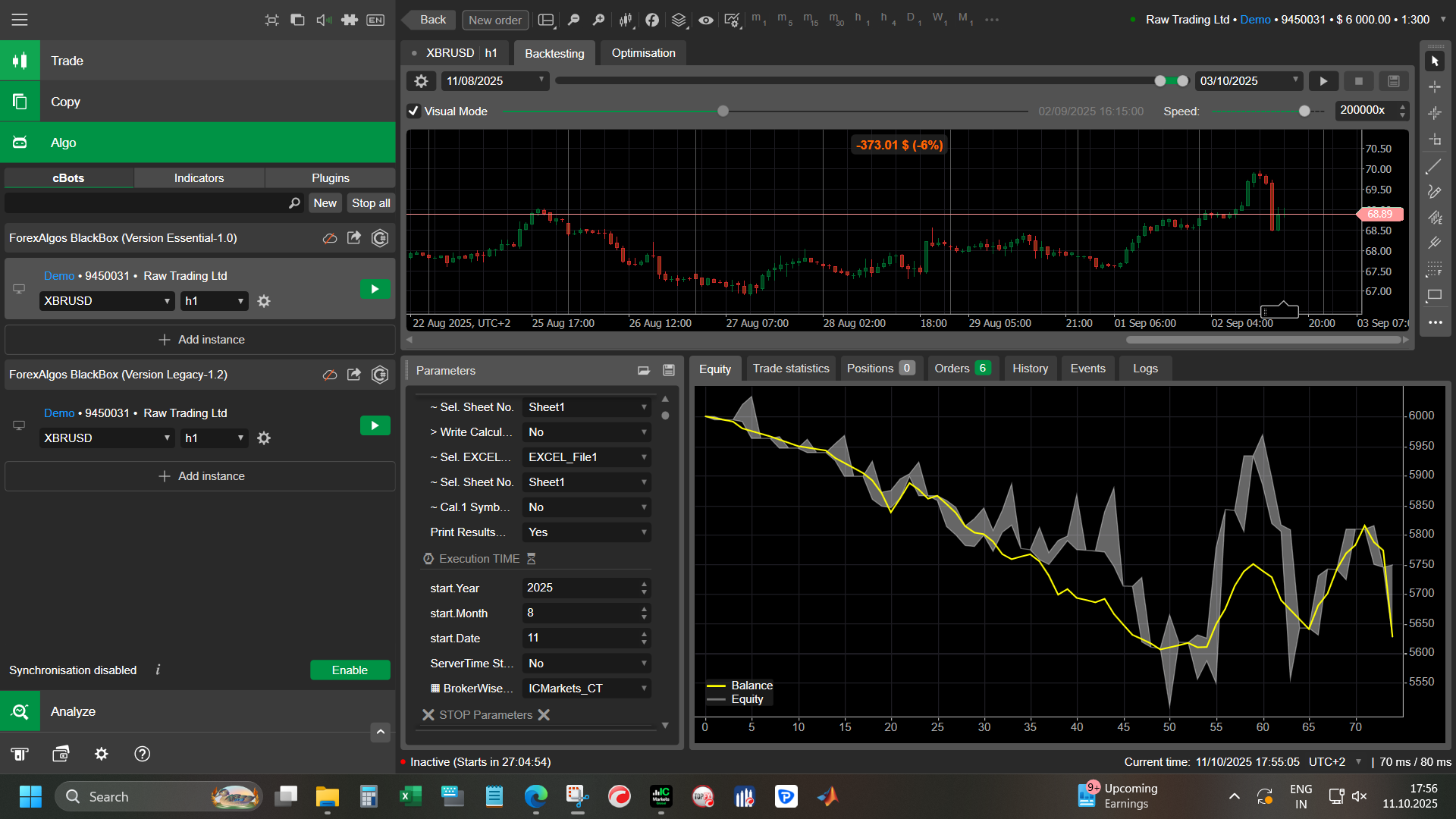Open the Write Calcul... No dropdown
Screen dimensions: 1456x819
click(586, 432)
